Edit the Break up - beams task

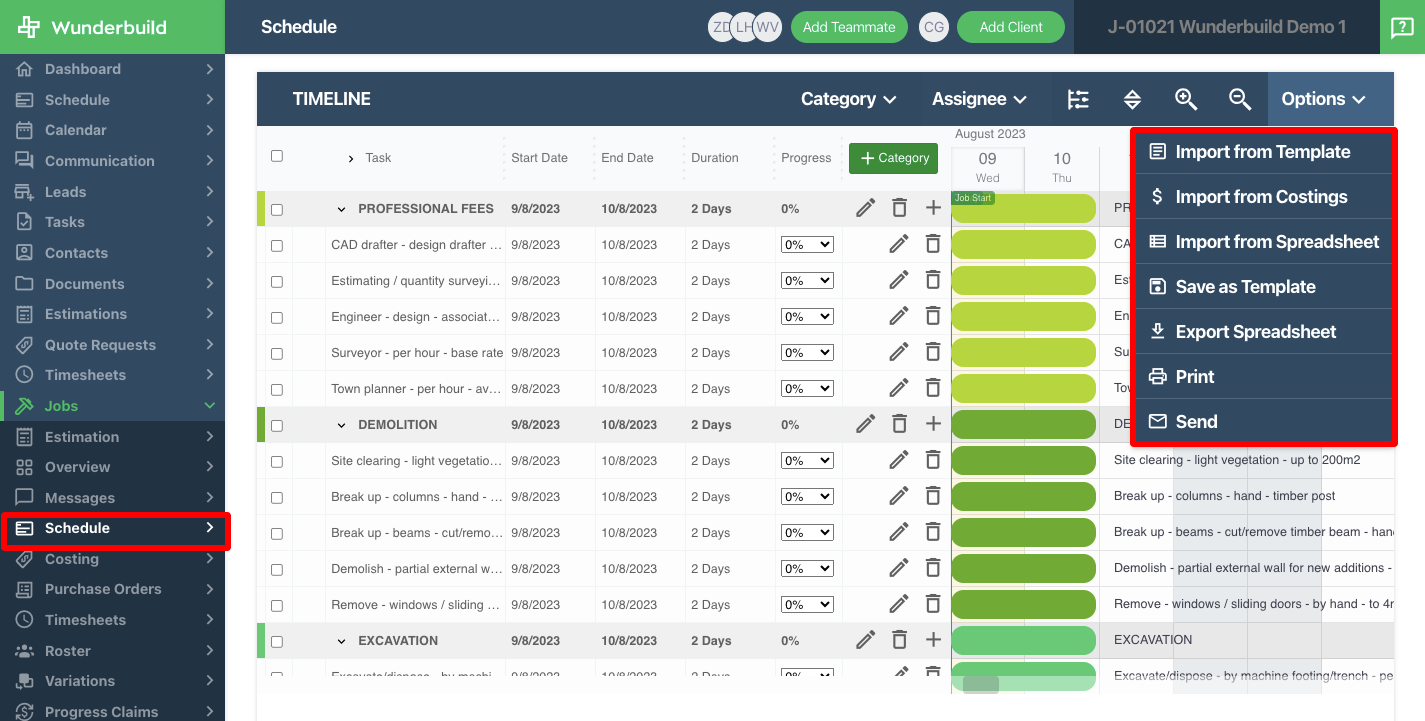tap(899, 532)
